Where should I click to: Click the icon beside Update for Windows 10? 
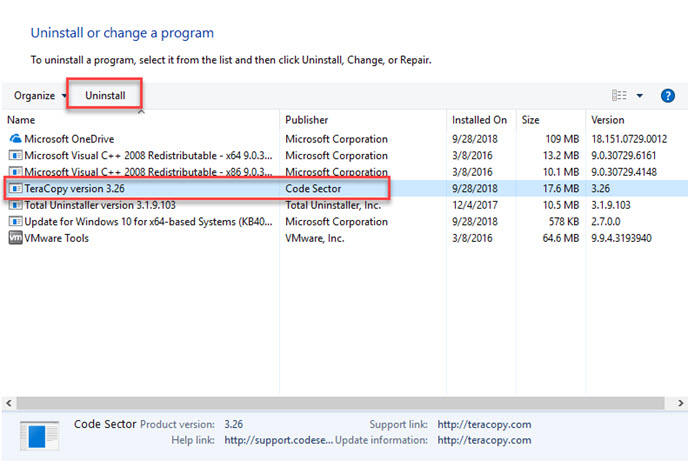point(15,222)
